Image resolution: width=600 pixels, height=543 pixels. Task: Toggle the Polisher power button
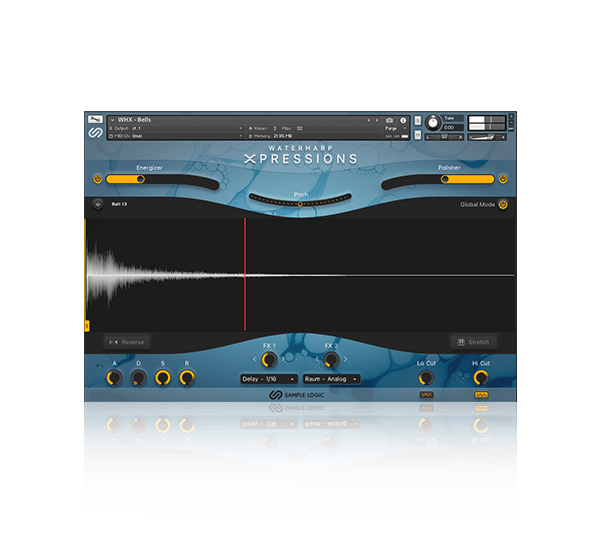click(503, 179)
